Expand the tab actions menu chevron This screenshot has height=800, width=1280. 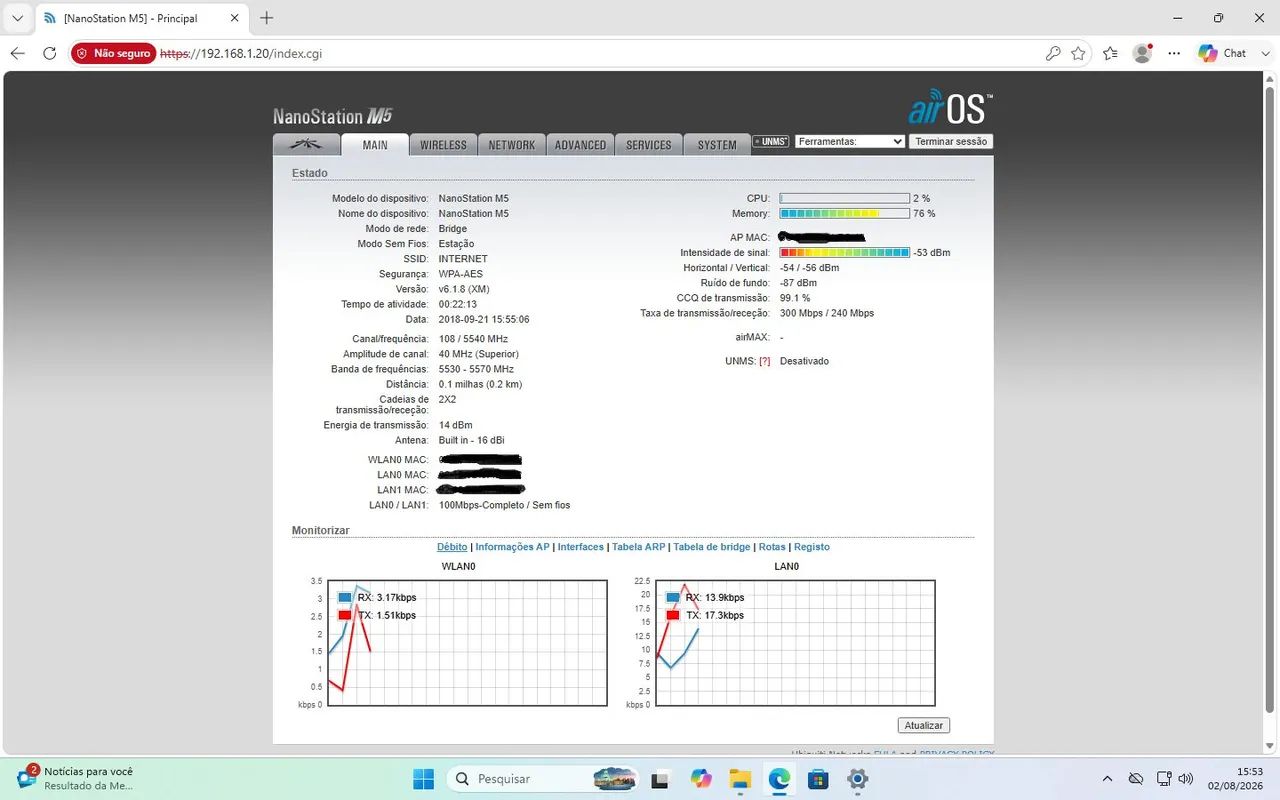18,18
